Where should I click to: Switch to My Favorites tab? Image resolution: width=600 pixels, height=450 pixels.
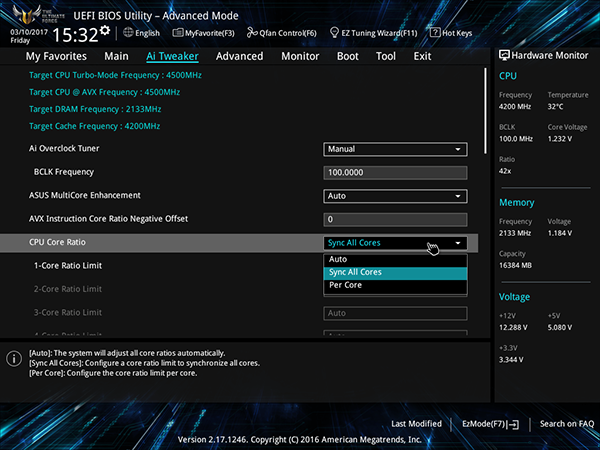[56, 56]
